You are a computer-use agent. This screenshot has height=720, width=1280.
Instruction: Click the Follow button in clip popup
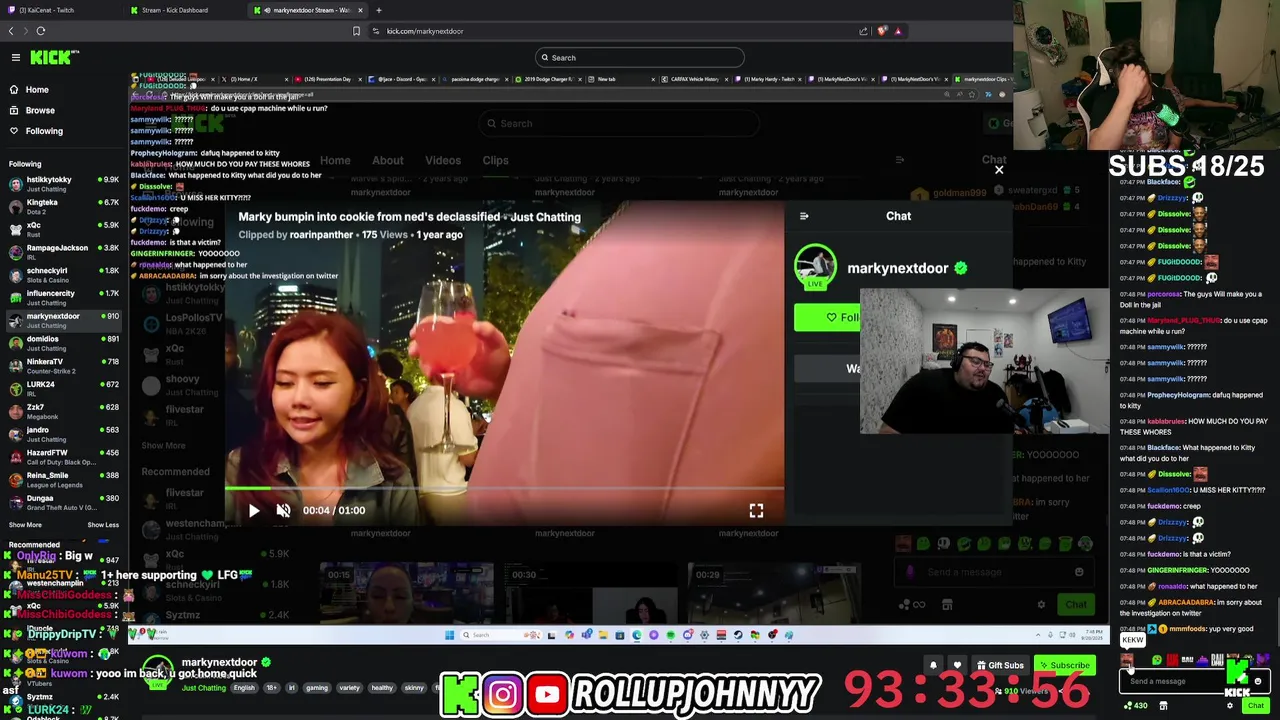click(x=827, y=318)
